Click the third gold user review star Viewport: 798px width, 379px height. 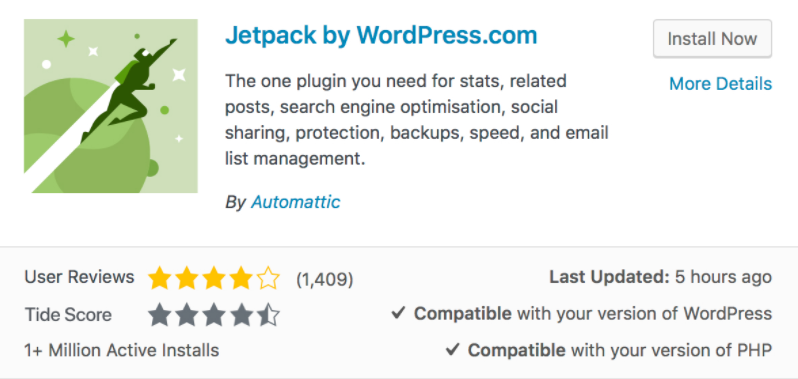point(214,278)
